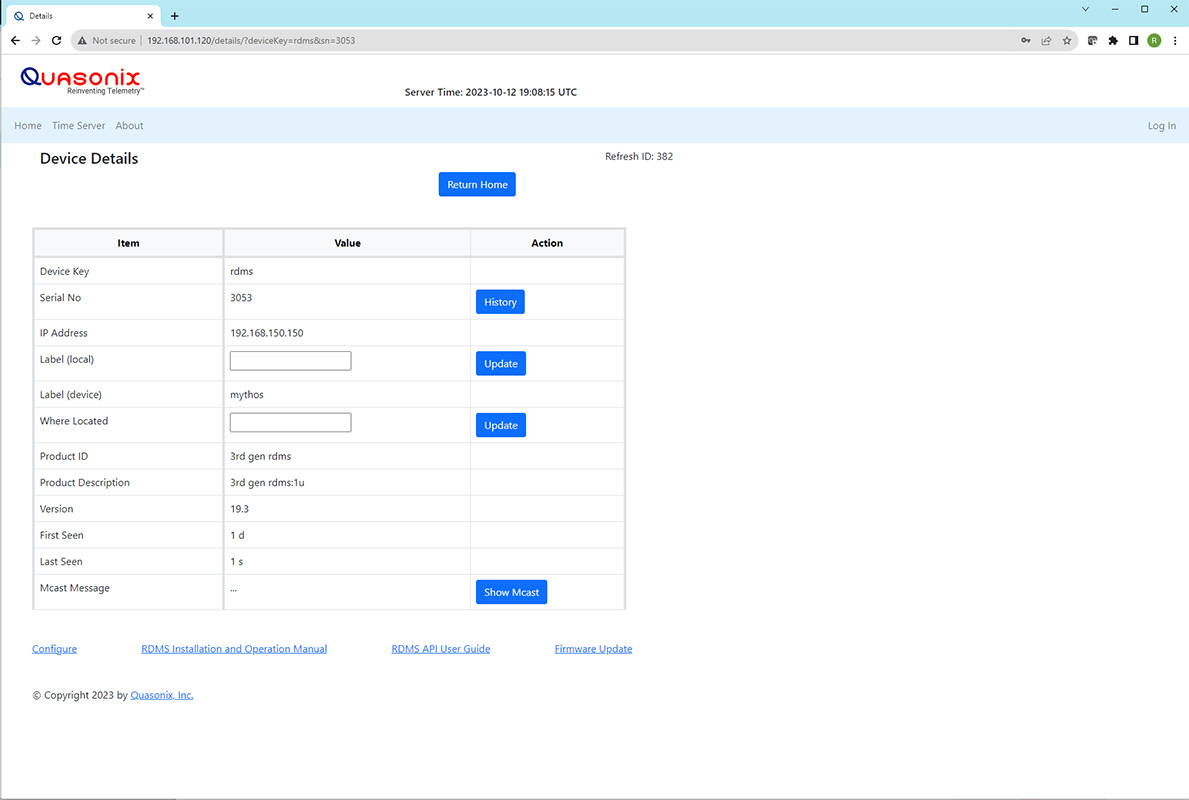Click Update button for Where Located

click(x=500, y=425)
